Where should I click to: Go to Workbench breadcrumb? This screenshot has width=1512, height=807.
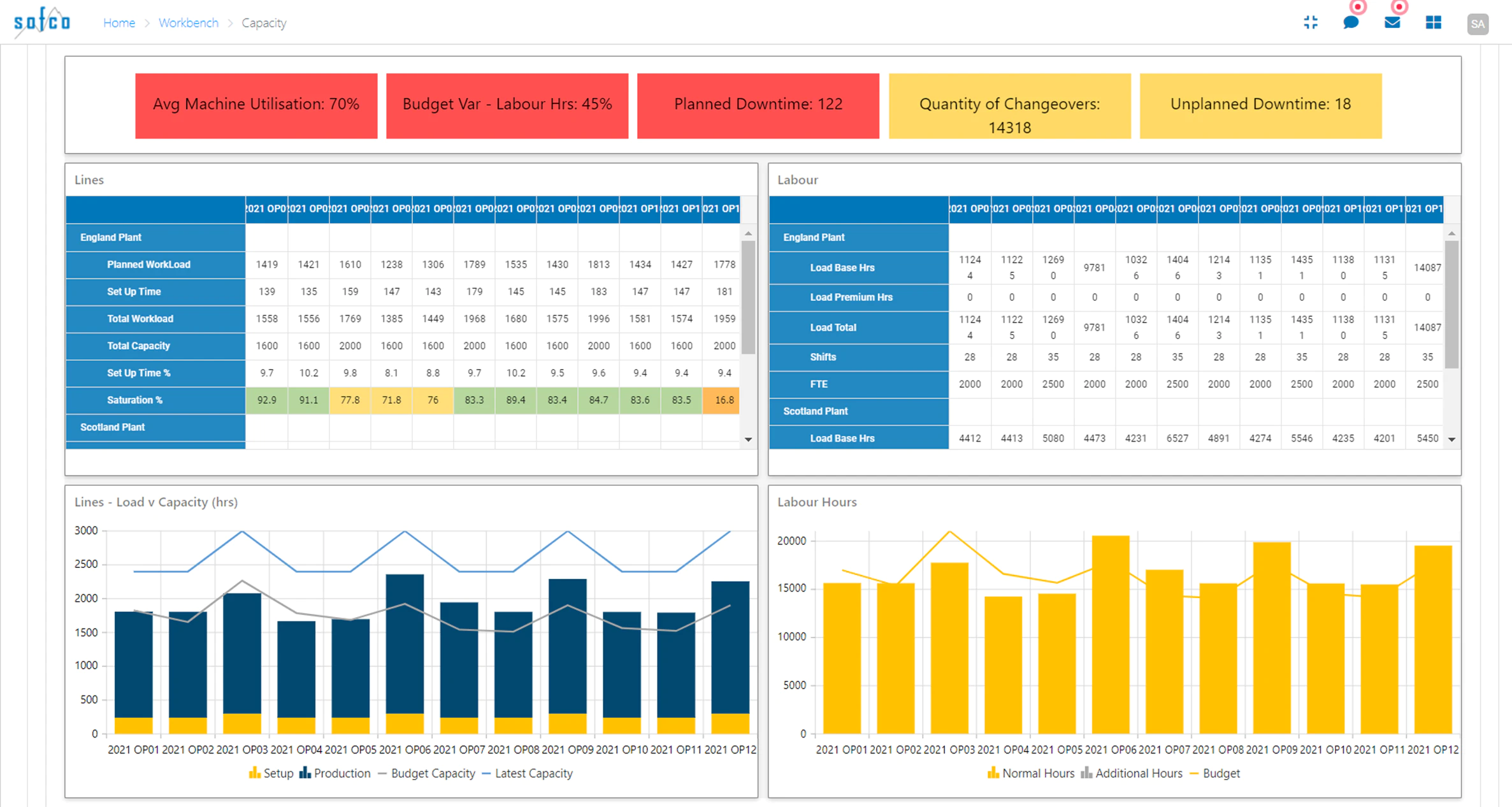[x=189, y=23]
